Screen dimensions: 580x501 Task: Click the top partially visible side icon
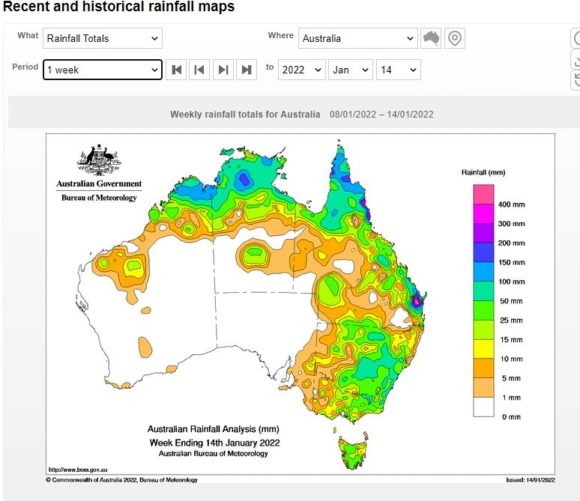[576, 38]
